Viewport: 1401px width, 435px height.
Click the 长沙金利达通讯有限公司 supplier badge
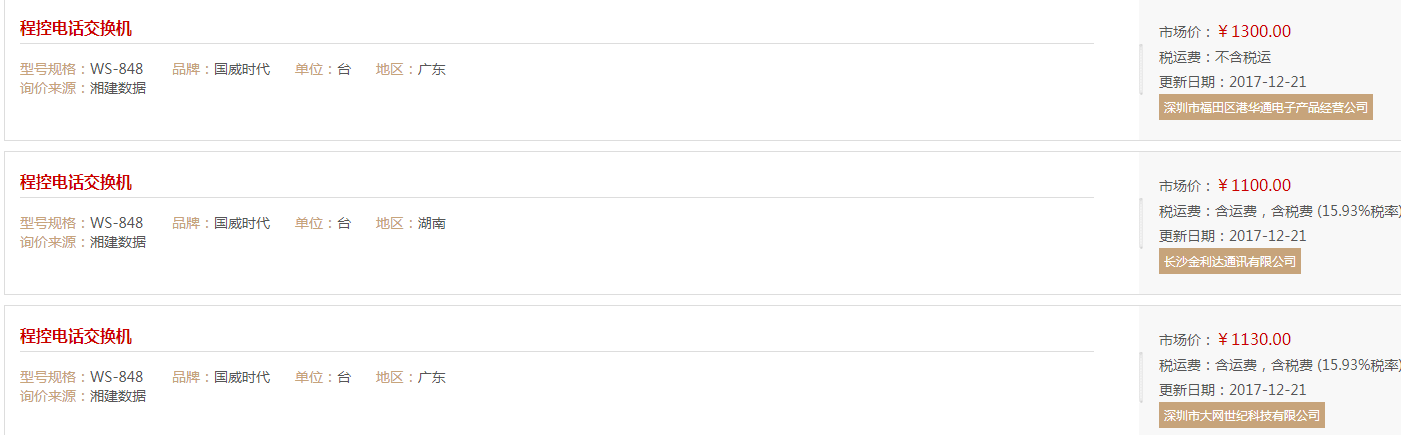[1229, 261]
